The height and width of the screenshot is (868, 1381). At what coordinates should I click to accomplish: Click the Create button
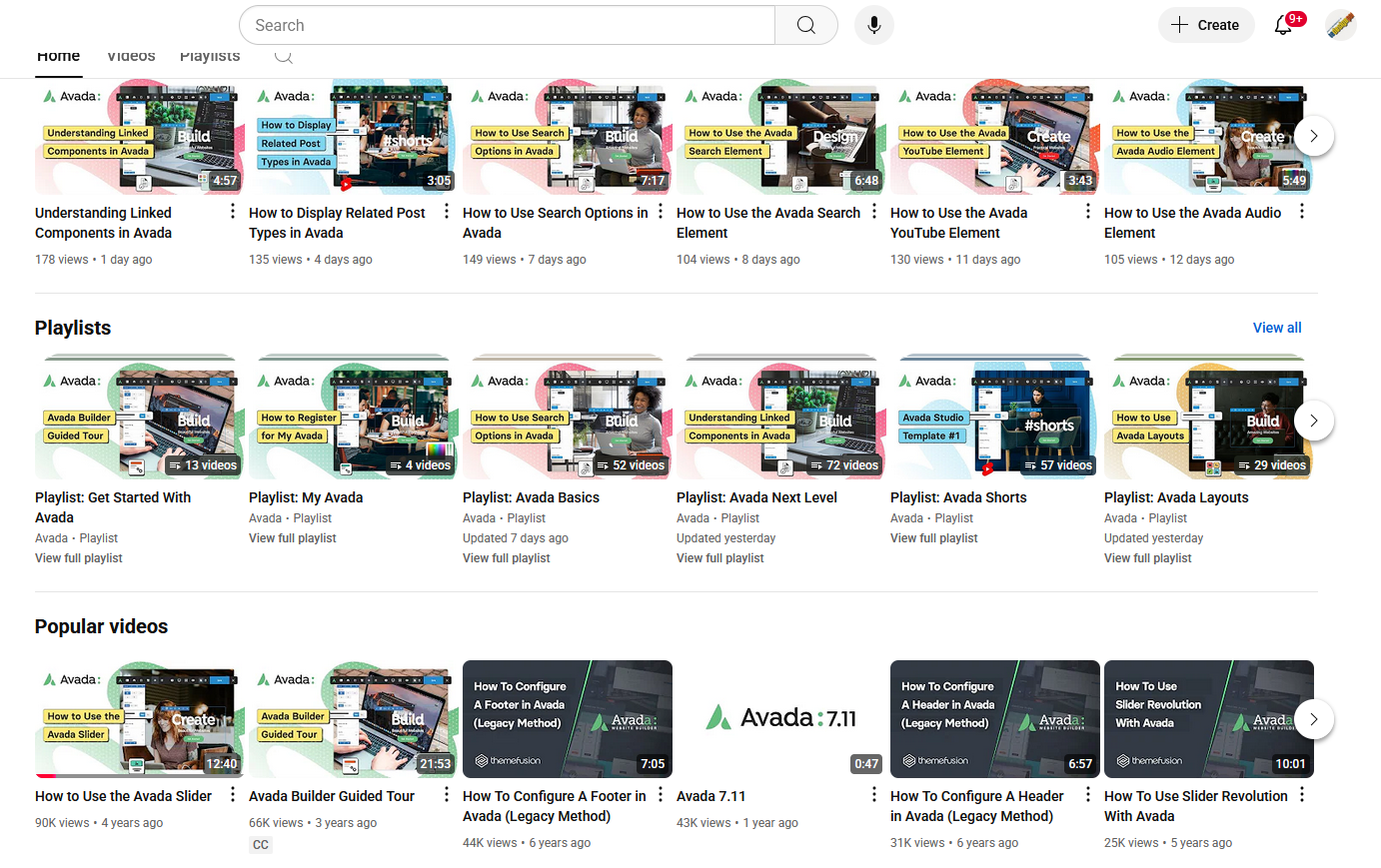click(1205, 25)
